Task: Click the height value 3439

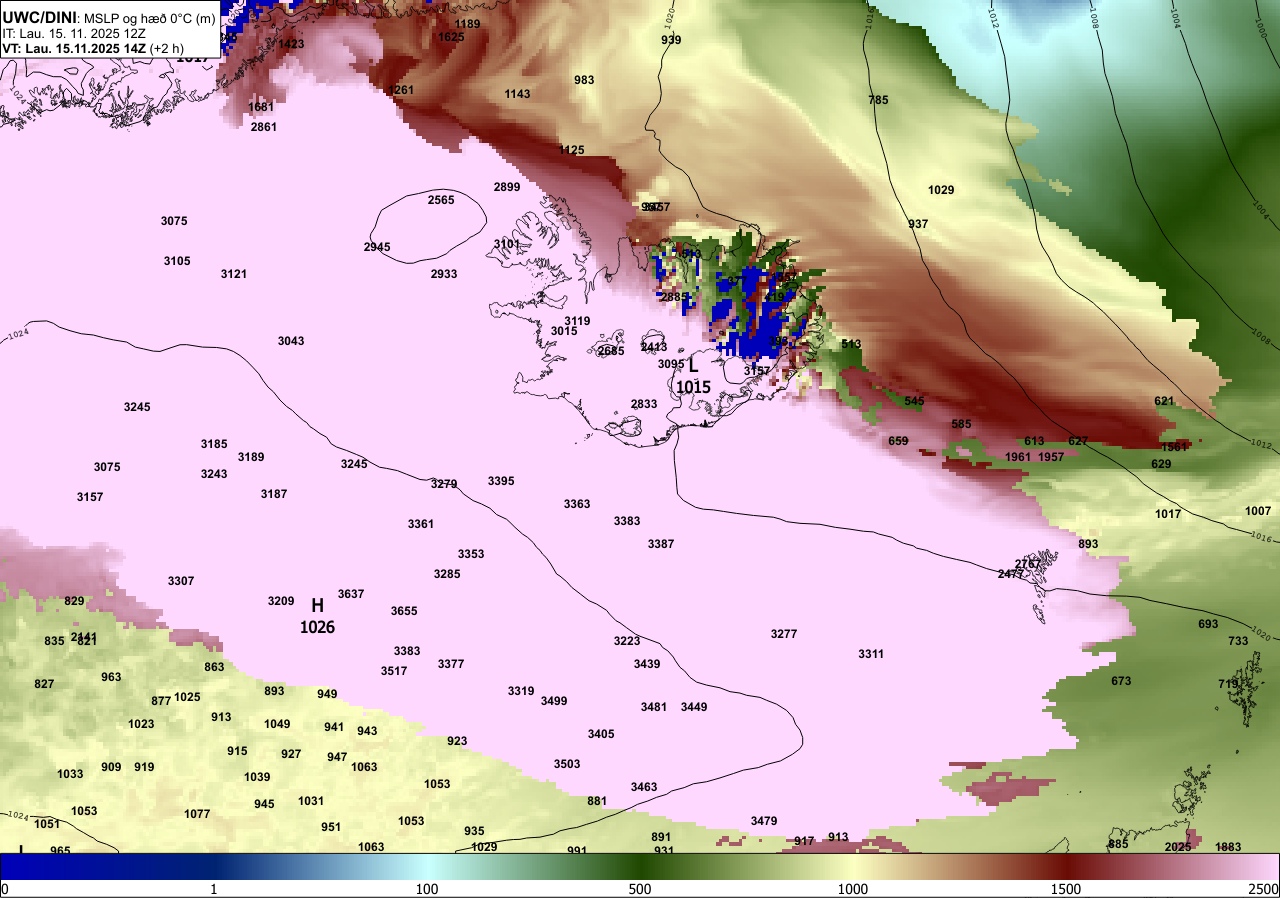Action: pyautogui.click(x=647, y=664)
